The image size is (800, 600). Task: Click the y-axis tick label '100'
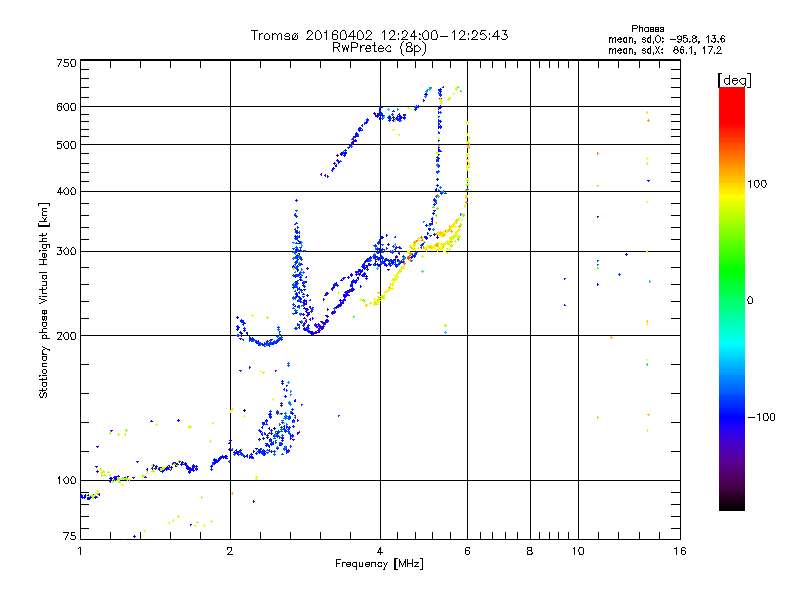coord(66,480)
